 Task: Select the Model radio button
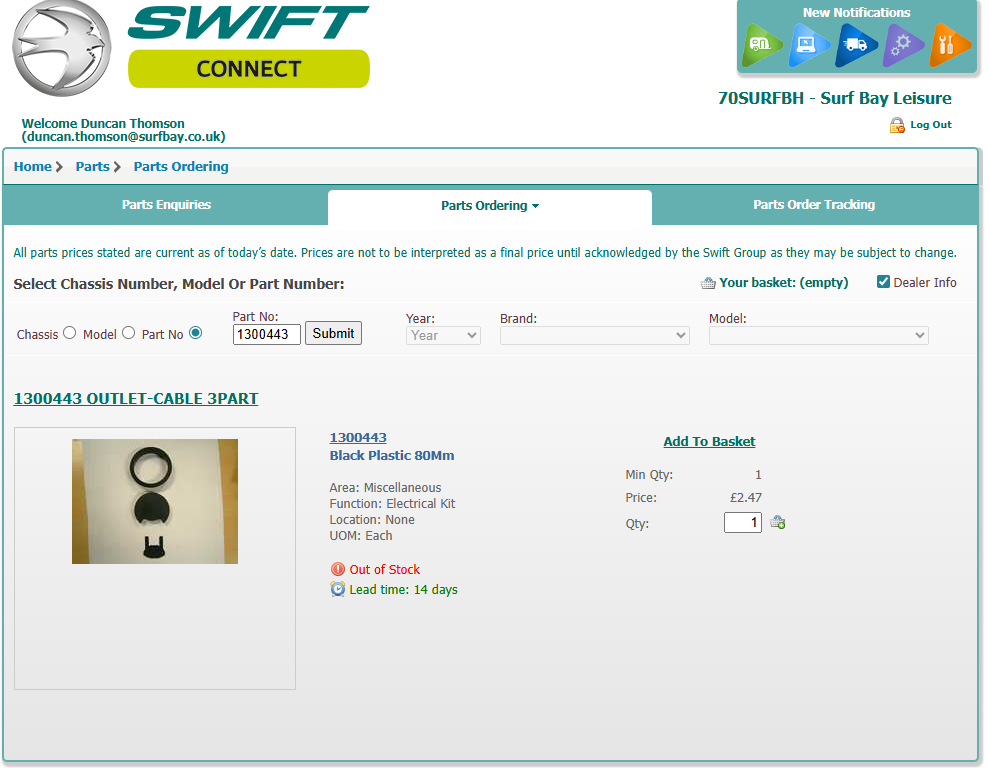(x=129, y=333)
